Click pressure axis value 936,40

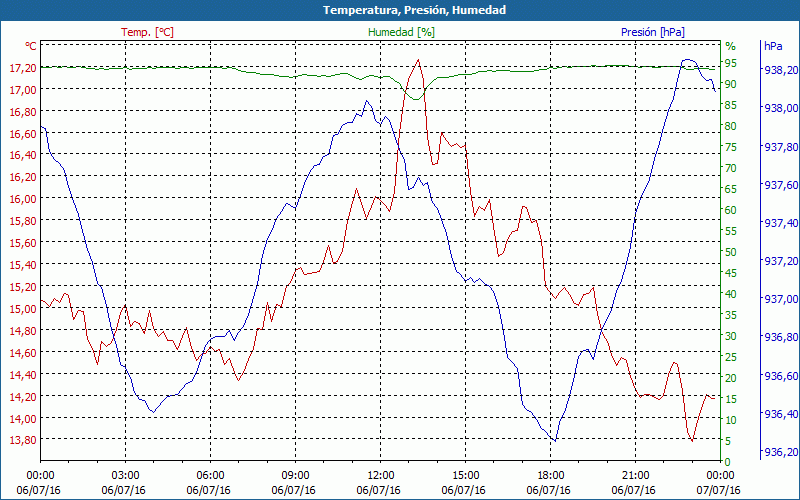(x=781, y=414)
